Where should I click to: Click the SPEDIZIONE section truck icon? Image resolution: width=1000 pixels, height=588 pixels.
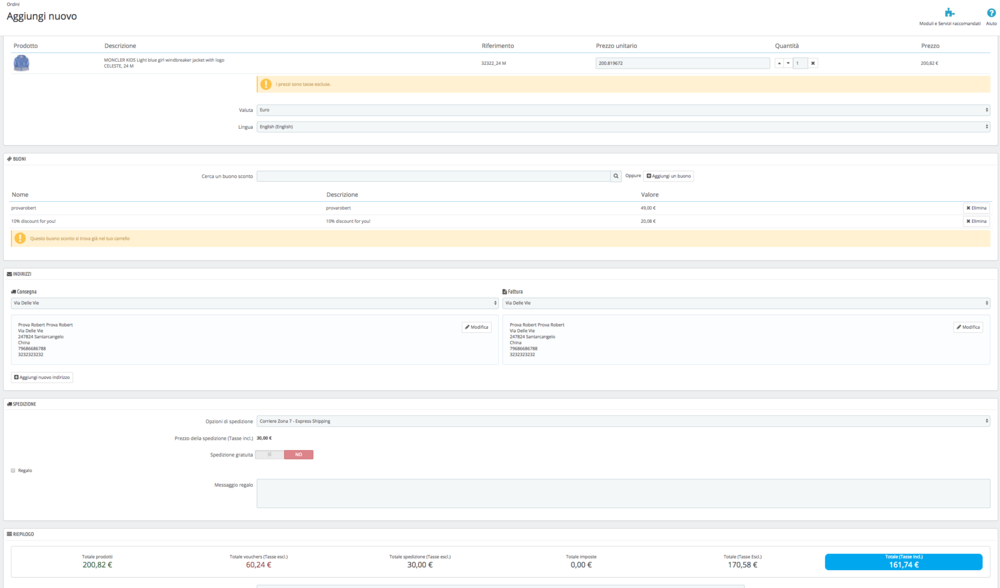click(x=9, y=404)
